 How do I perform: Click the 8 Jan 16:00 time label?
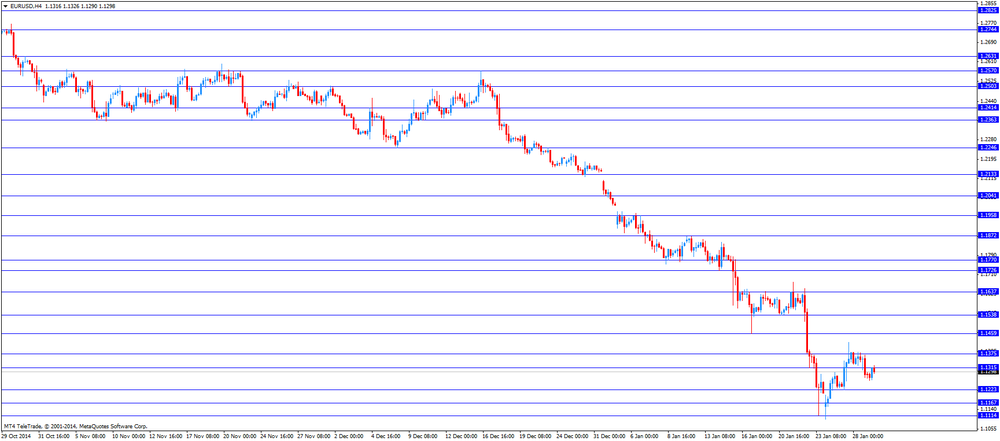click(683, 437)
